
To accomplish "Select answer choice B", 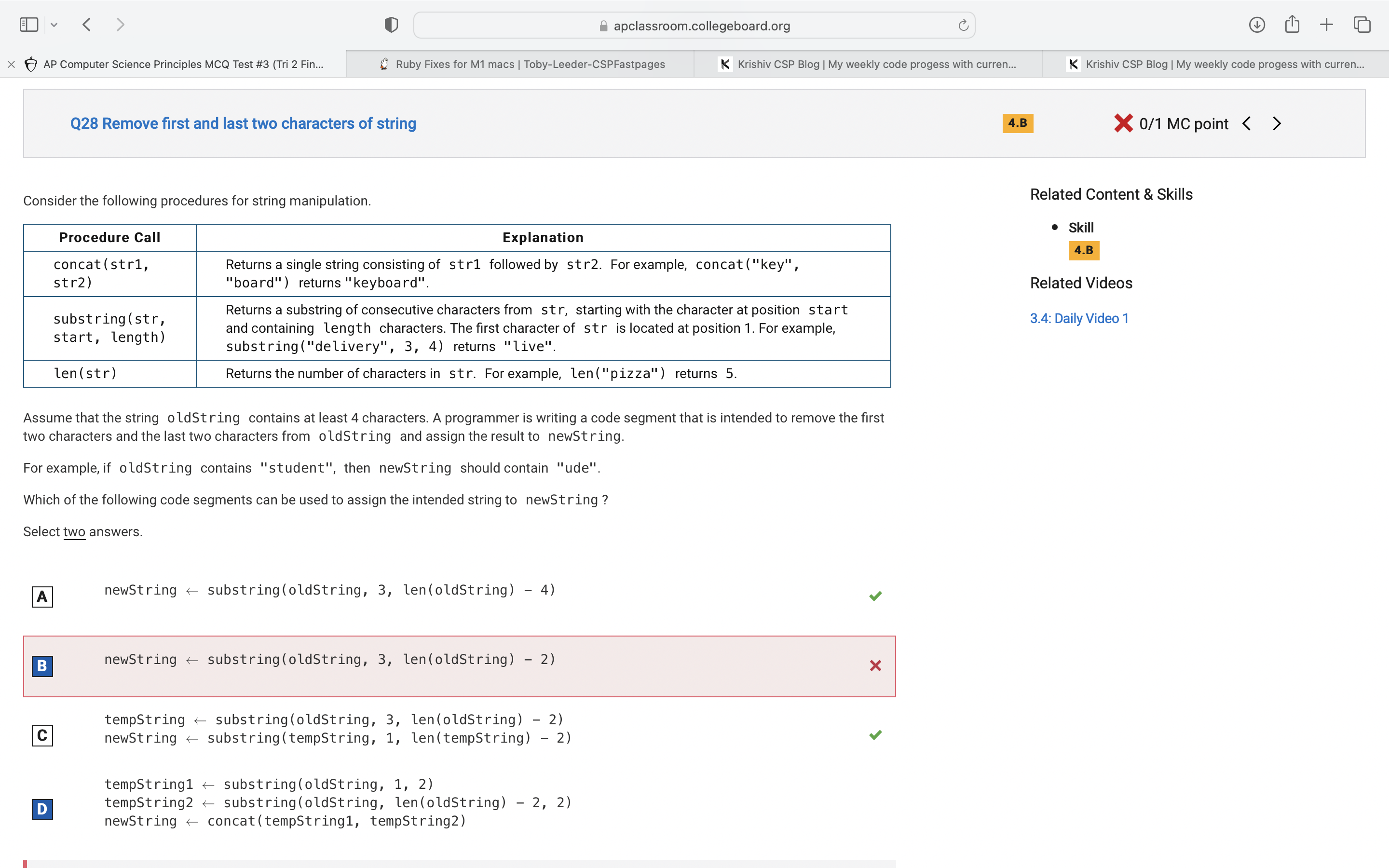I will (x=42, y=666).
